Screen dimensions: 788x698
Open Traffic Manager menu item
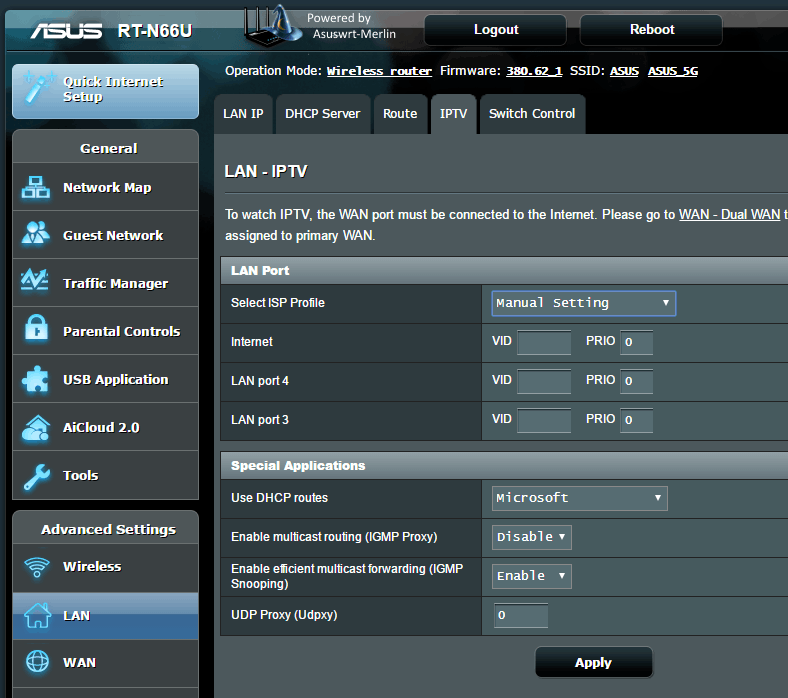pos(106,283)
